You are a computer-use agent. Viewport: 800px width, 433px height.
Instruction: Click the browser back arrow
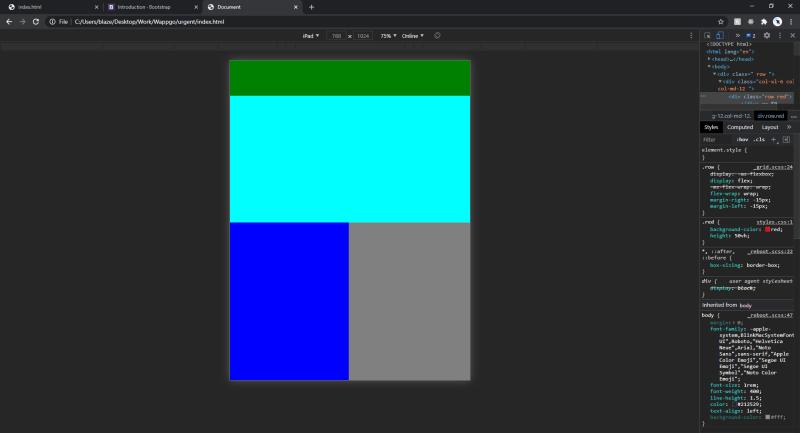click(8, 21)
